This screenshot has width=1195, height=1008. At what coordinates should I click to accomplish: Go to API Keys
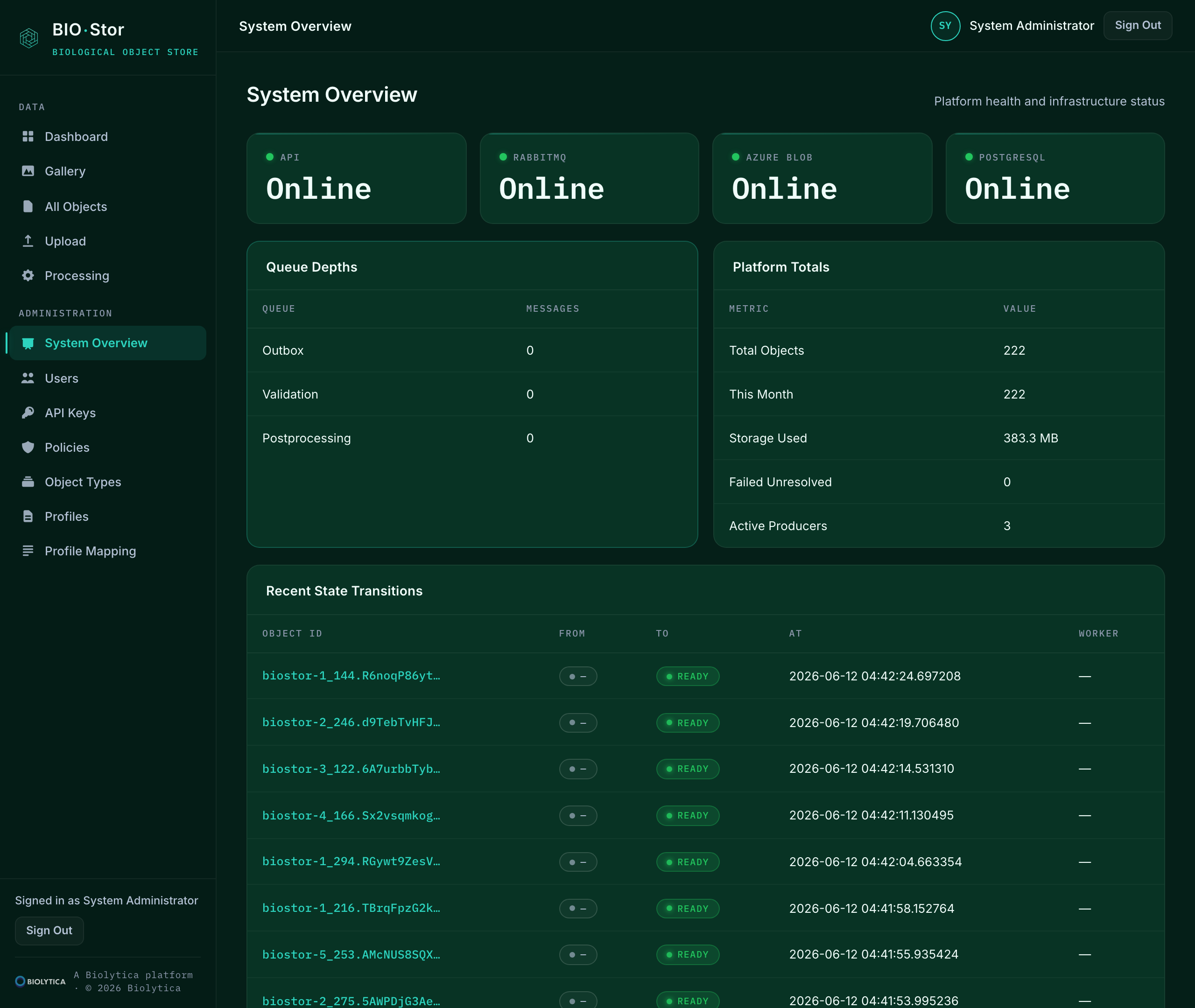point(107,413)
